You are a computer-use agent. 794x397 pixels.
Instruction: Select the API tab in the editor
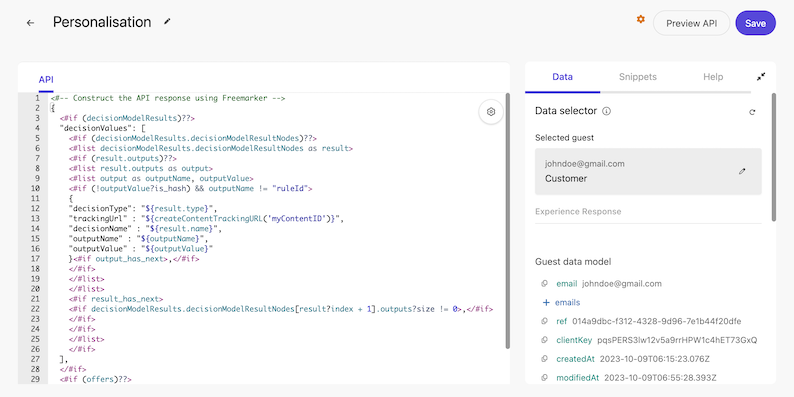(46, 80)
